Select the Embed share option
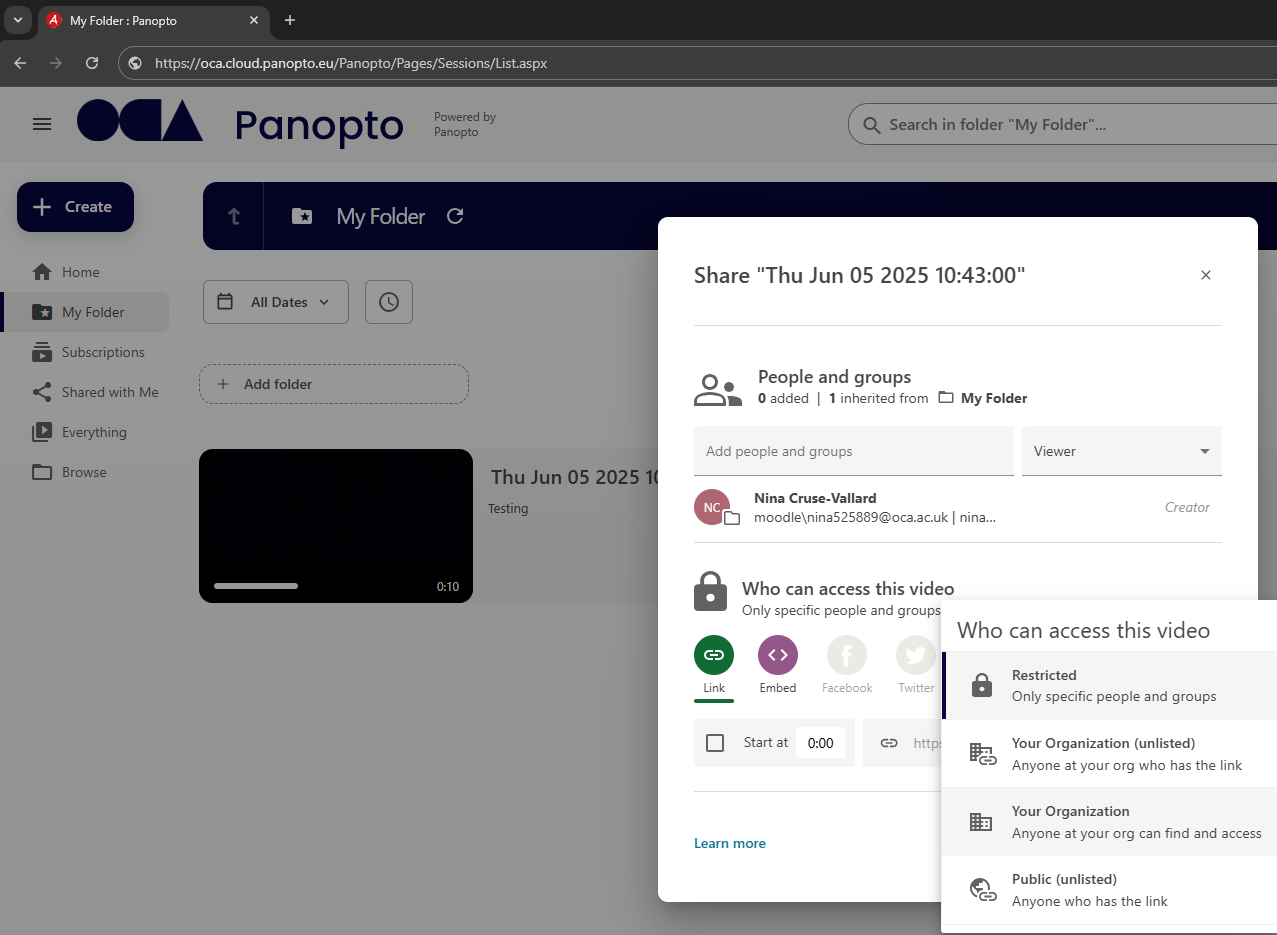1277x935 pixels. pyautogui.click(x=778, y=665)
